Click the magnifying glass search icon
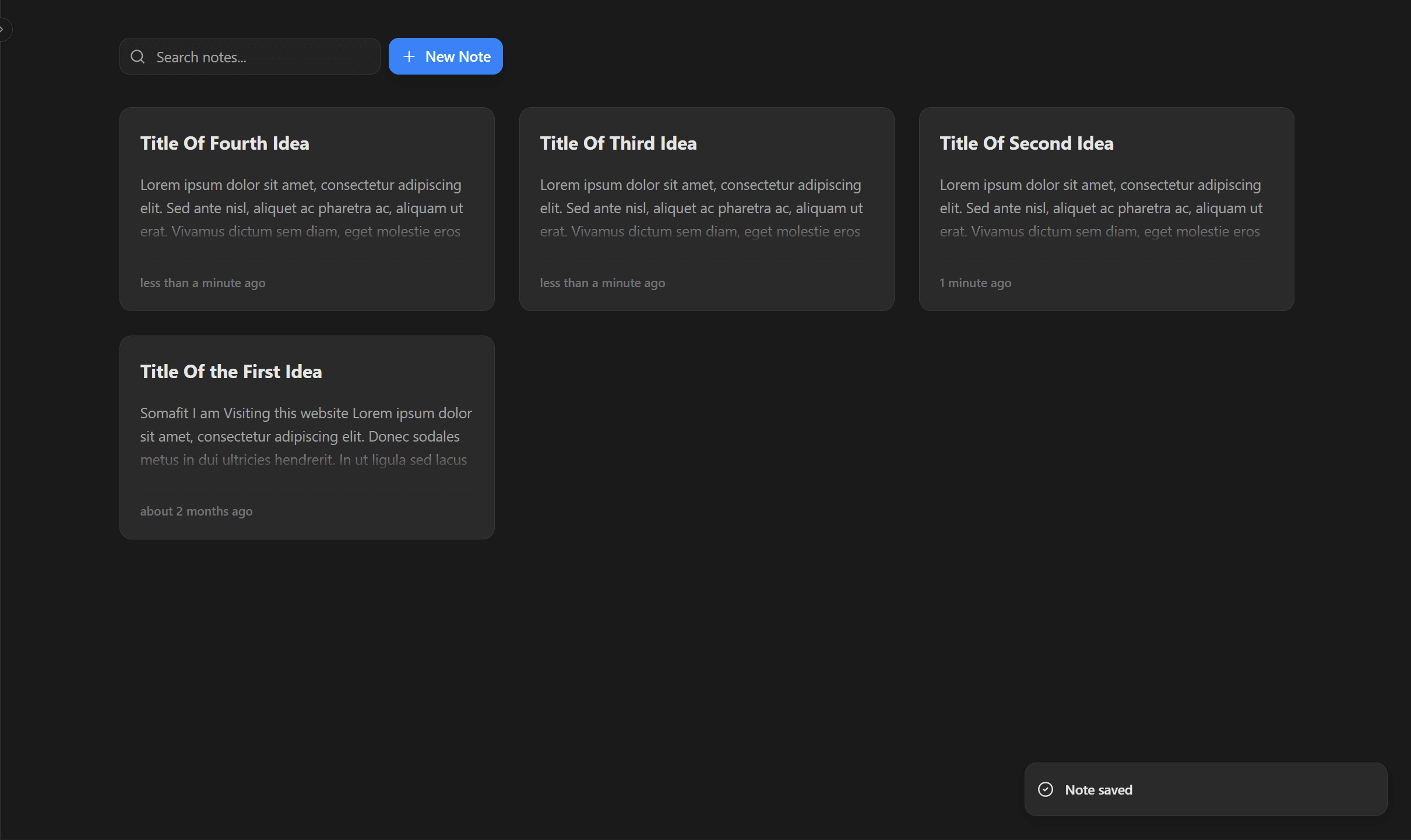 pyautogui.click(x=138, y=57)
